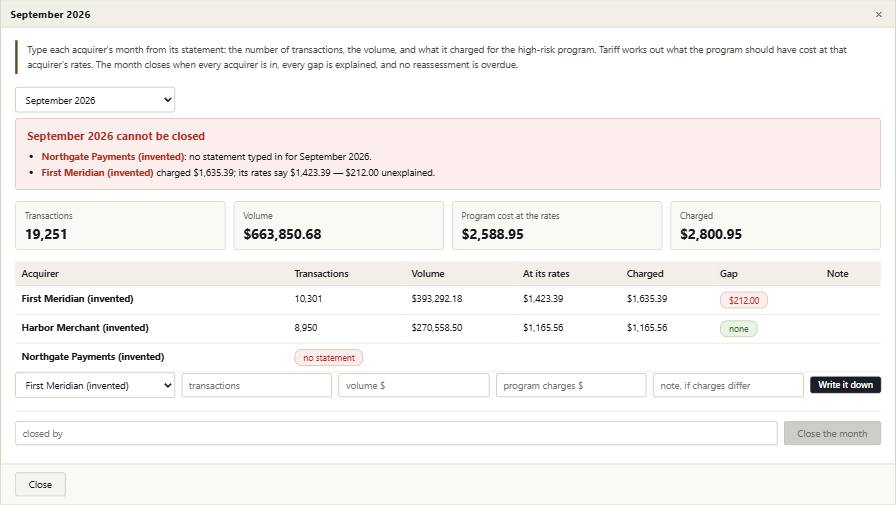Image resolution: width=896 pixels, height=505 pixels.
Task: Click the September 2026 cannot be closed heading
Action: tap(116, 136)
